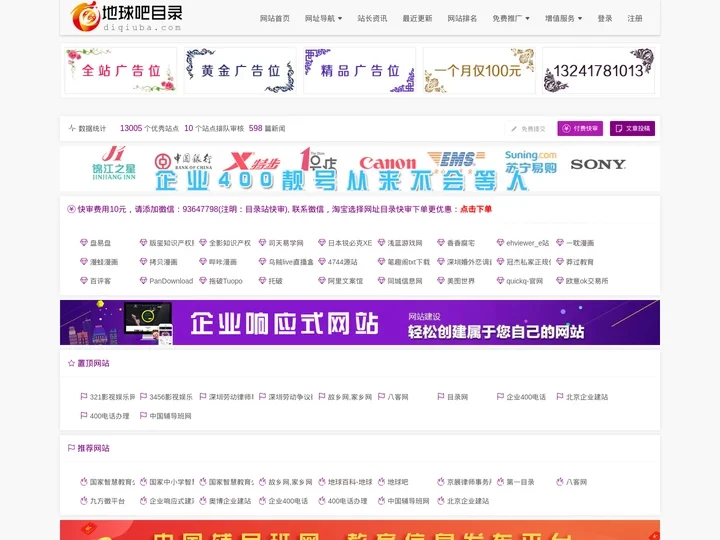Click the diamond icon beside 4744源站

click(322, 261)
